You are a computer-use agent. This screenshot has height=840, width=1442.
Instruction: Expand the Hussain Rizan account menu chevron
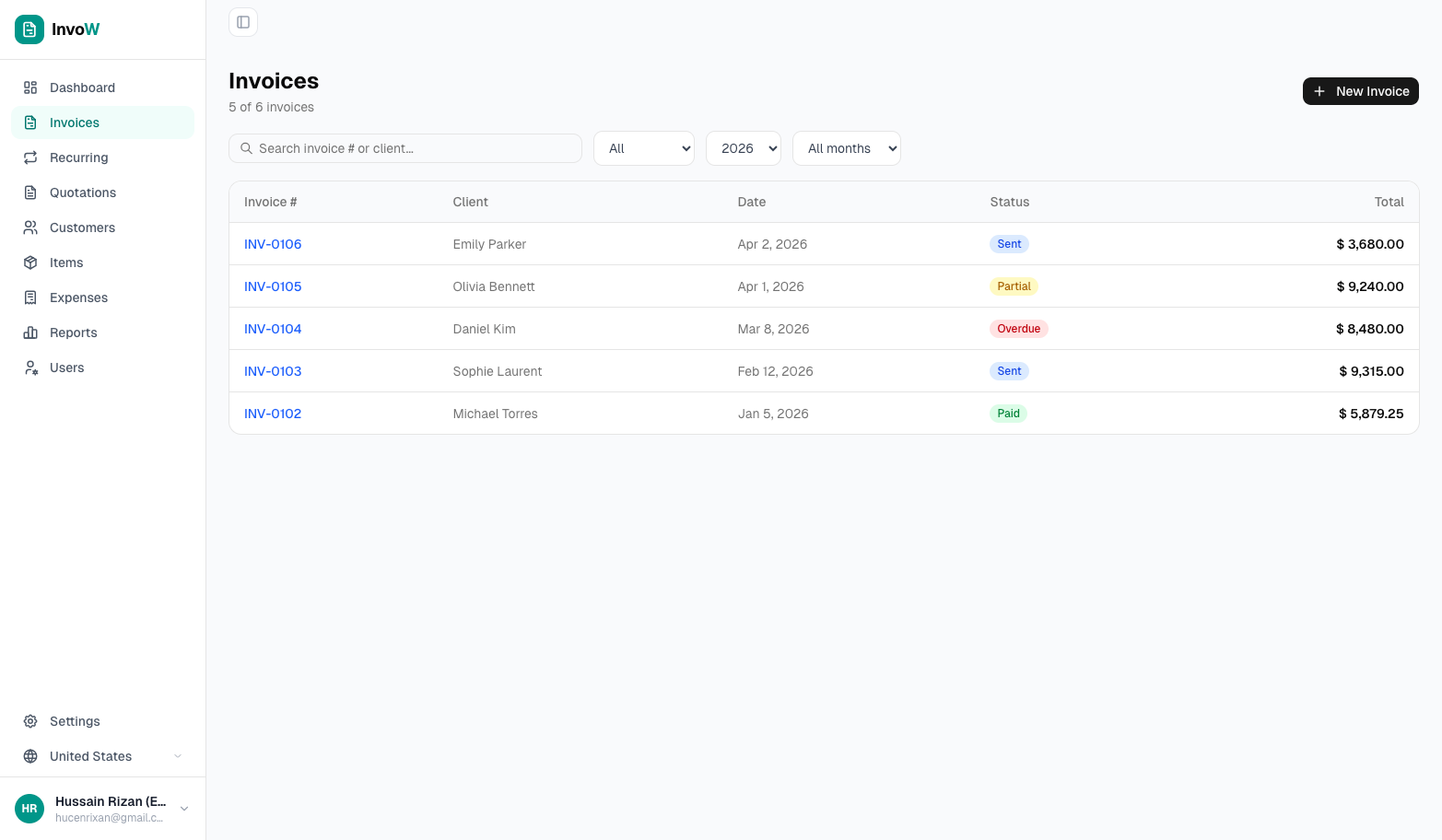(x=184, y=809)
